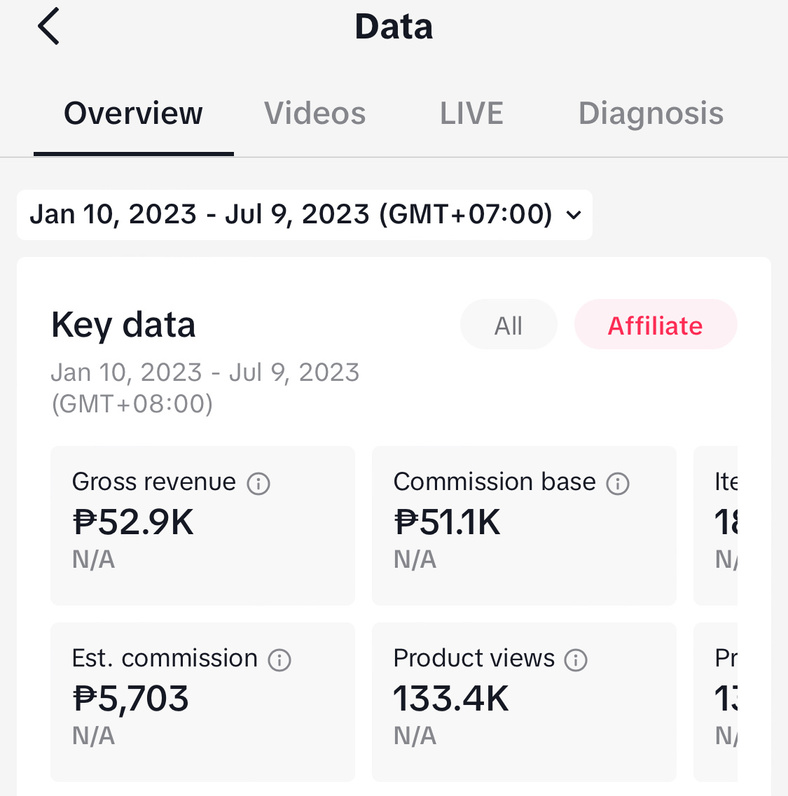Viewport: 788px width, 796px height.
Task: Go back using the top-left arrow
Action: pos(49,27)
